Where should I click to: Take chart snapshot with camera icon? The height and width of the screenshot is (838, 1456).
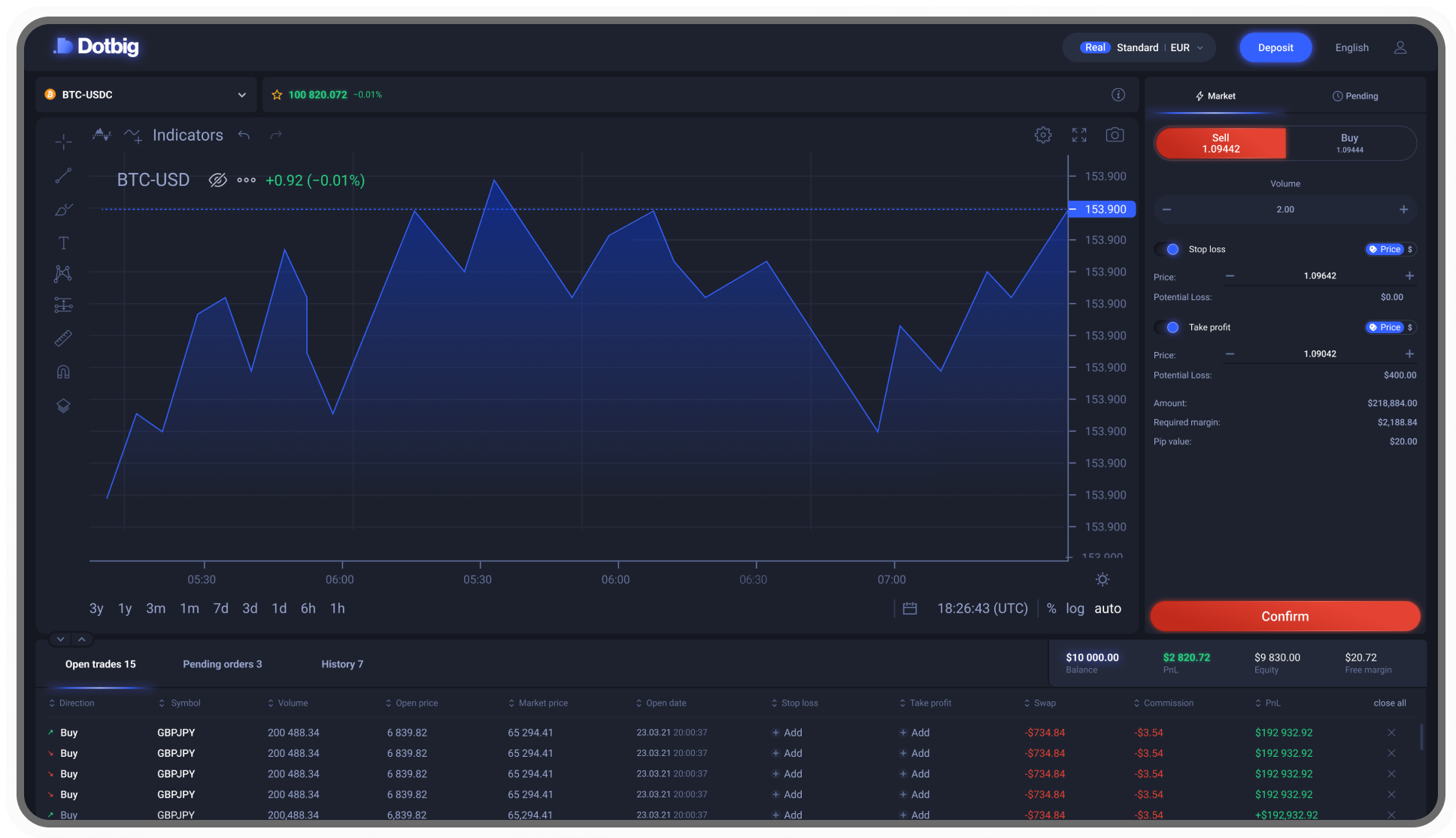(x=1115, y=135)
